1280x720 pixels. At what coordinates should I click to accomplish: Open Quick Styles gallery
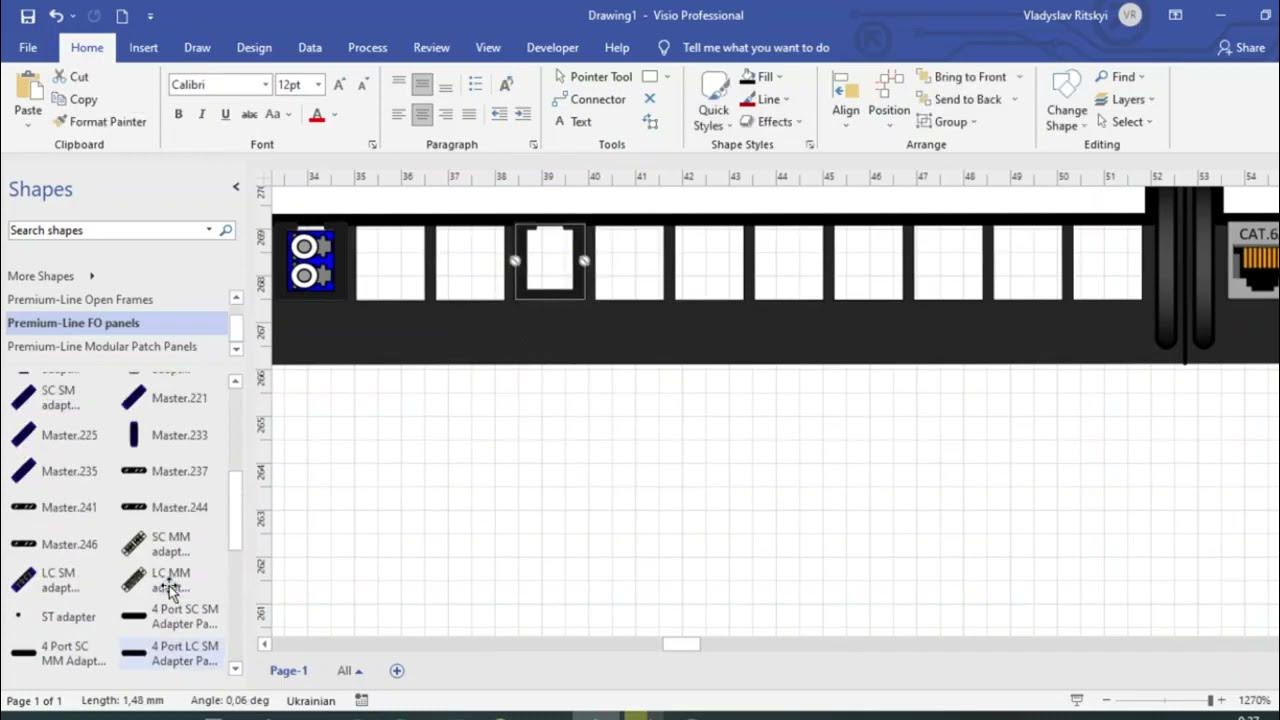pyautogui.click(x=714, y=101)
